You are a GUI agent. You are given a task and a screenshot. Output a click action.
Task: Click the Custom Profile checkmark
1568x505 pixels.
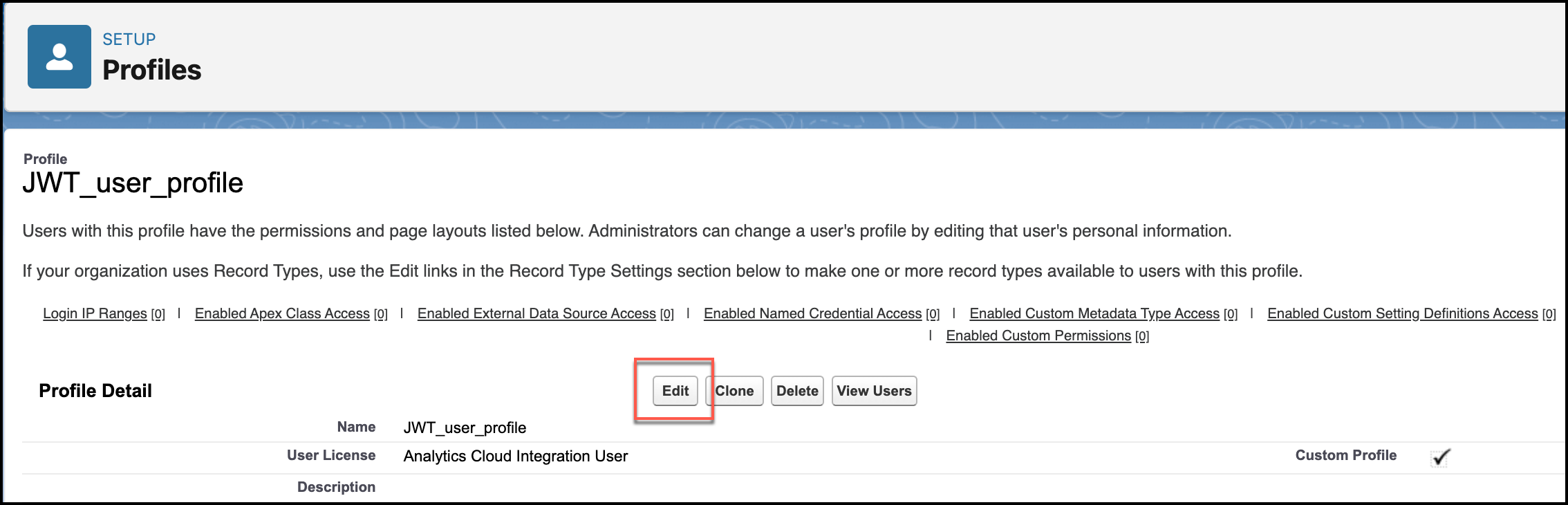tap(1441, 457)
